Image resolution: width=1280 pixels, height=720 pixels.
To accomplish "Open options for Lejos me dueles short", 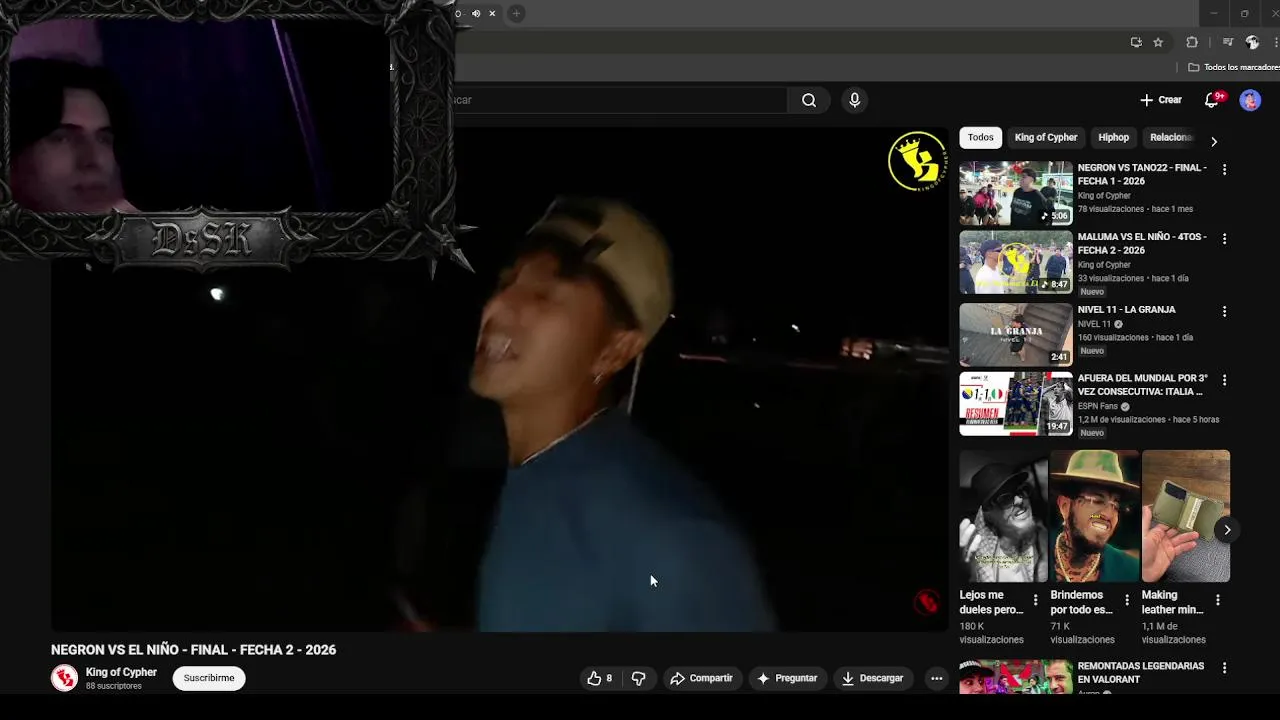I will click(1035, 600).
